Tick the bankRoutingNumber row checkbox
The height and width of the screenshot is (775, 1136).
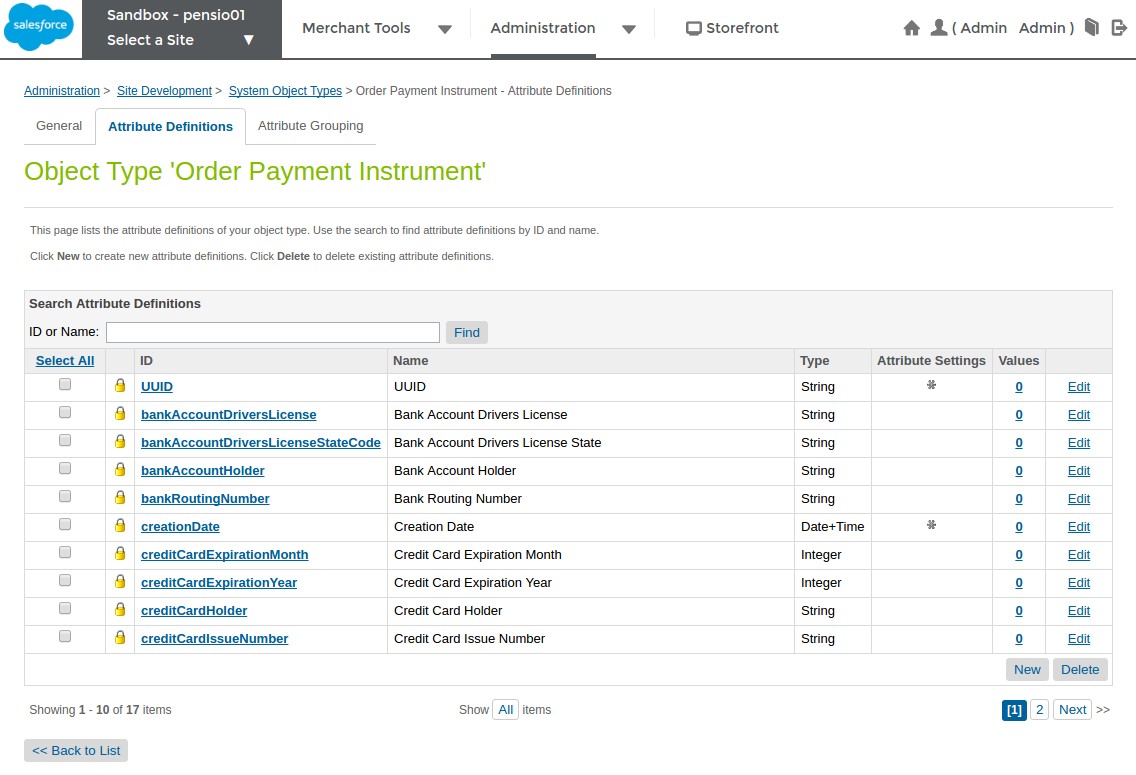(65, 496)
